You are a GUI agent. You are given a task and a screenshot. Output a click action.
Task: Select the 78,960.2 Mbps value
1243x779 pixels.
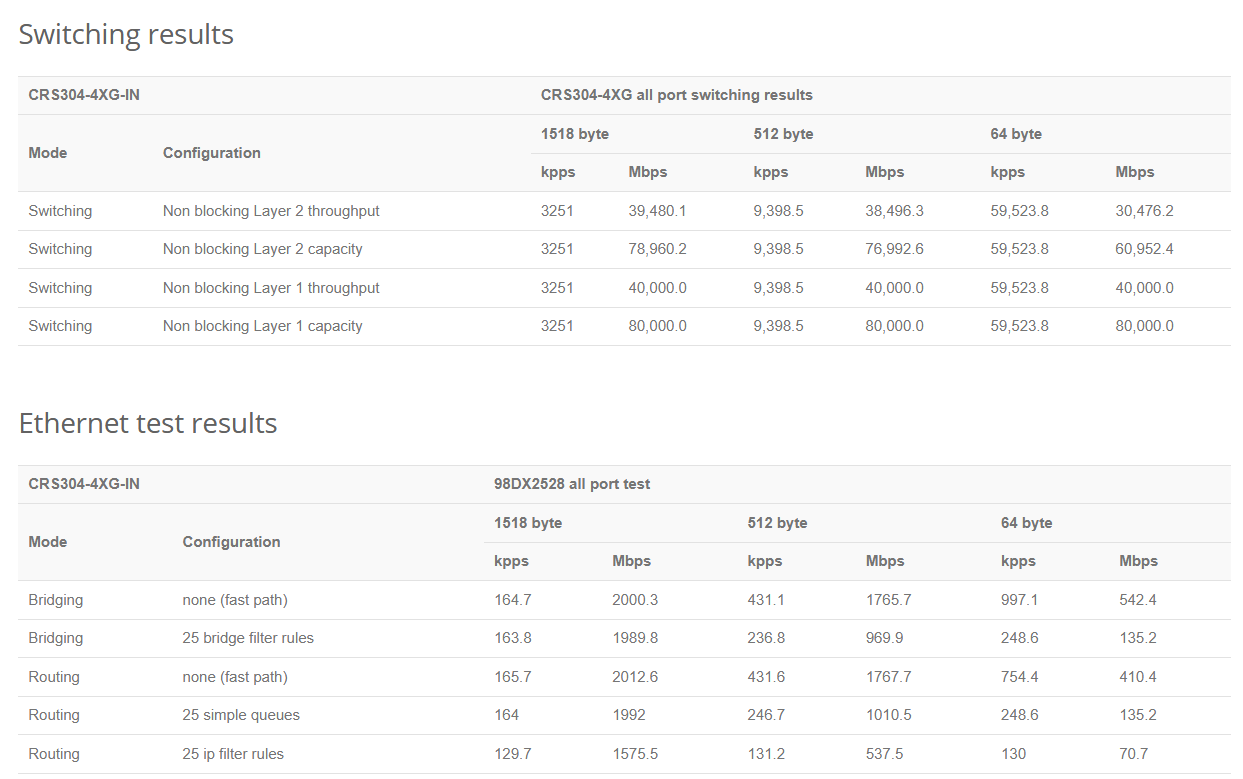coord(657,250)
